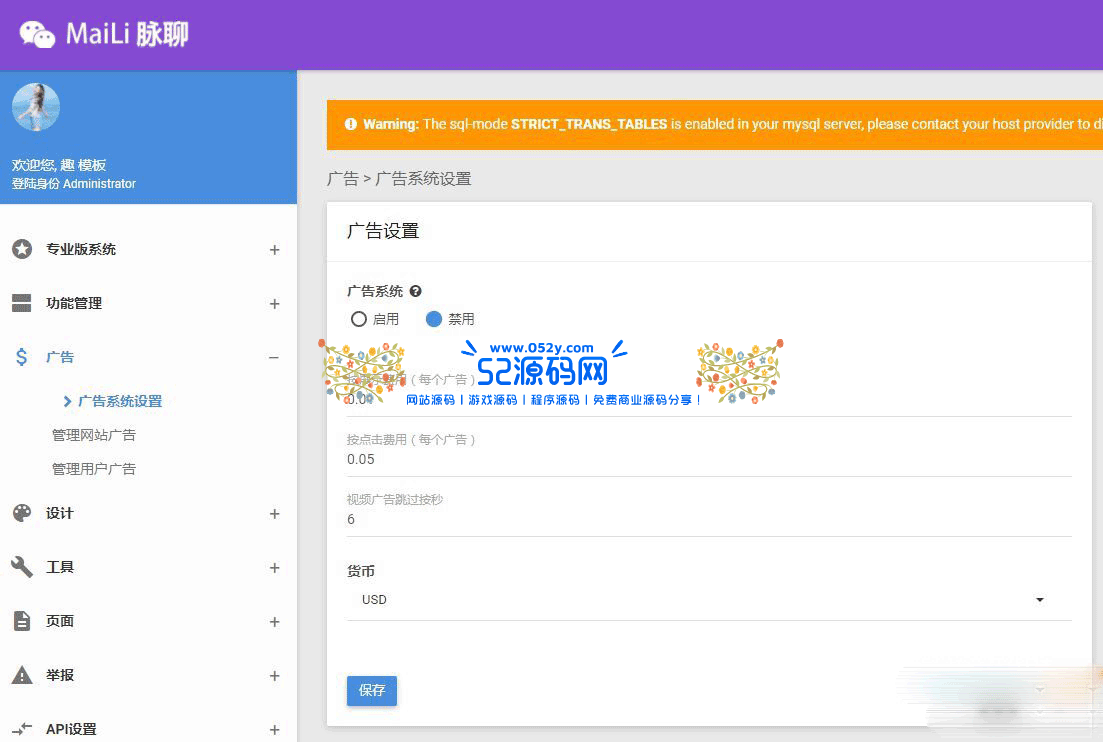Click the 功能管理 sidebar icon

point(22,303)
